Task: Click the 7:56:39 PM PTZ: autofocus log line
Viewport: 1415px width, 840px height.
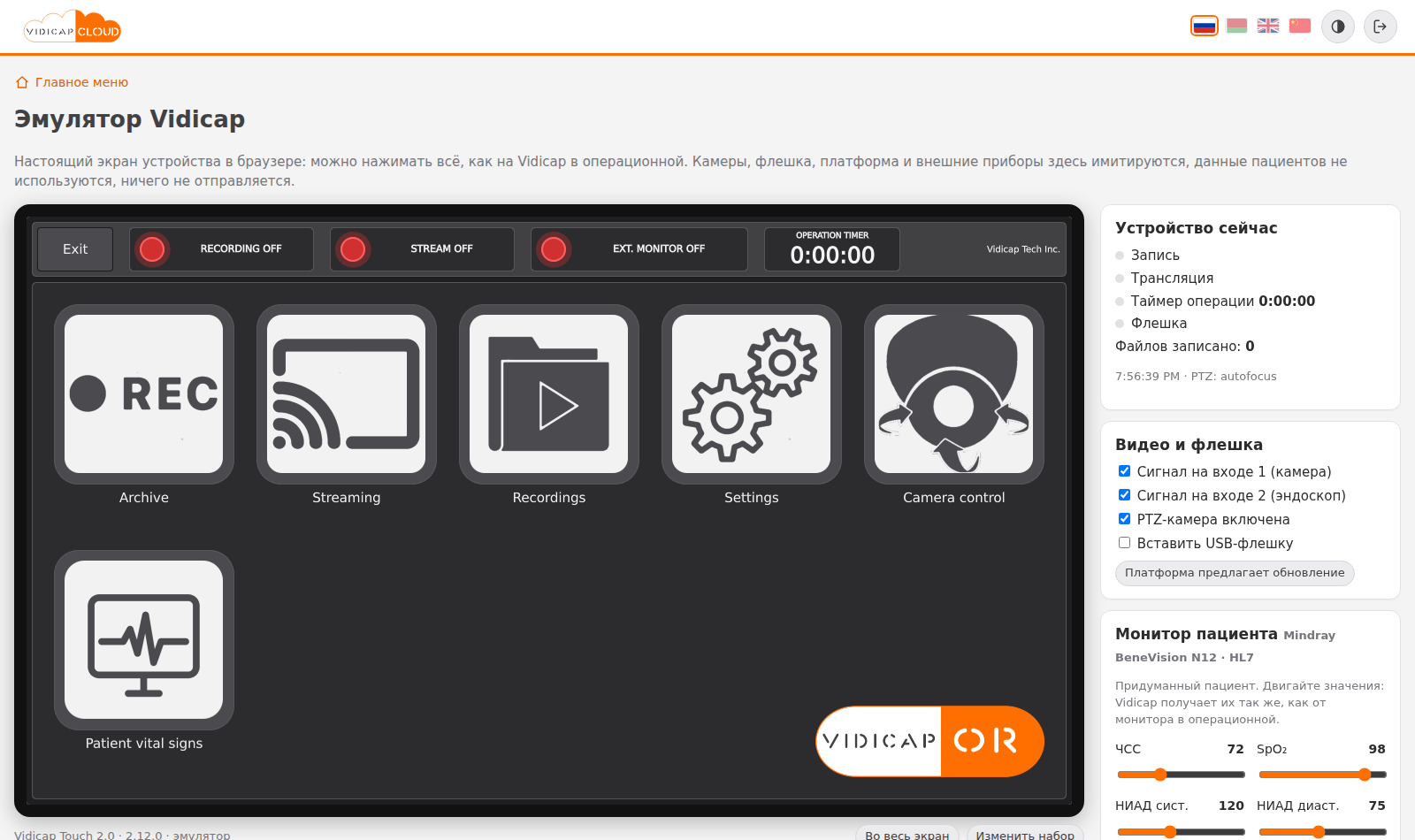Action: click(1196, 376)
